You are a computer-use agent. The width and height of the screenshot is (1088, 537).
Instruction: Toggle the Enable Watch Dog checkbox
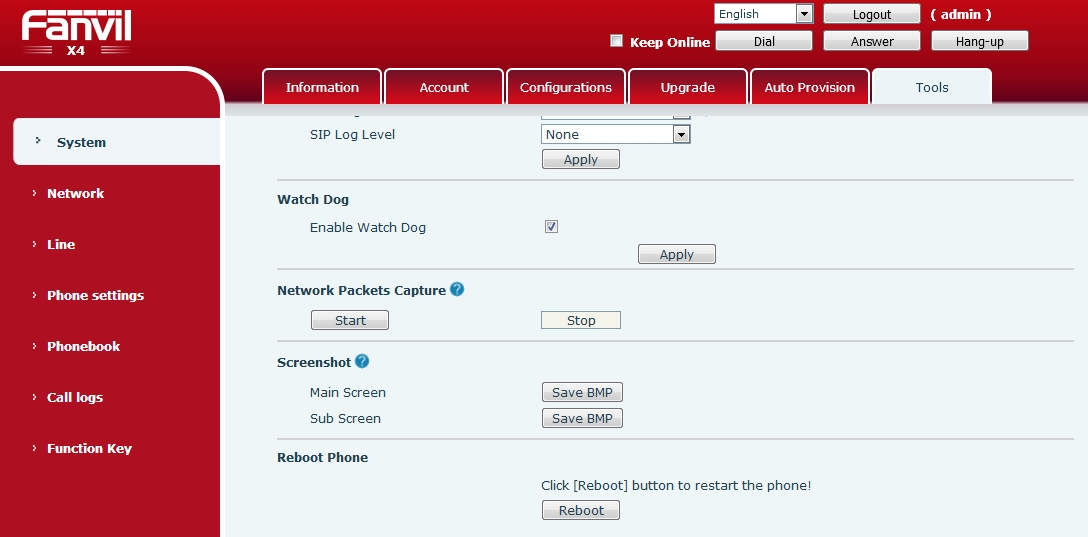click(x=551, y=227)
